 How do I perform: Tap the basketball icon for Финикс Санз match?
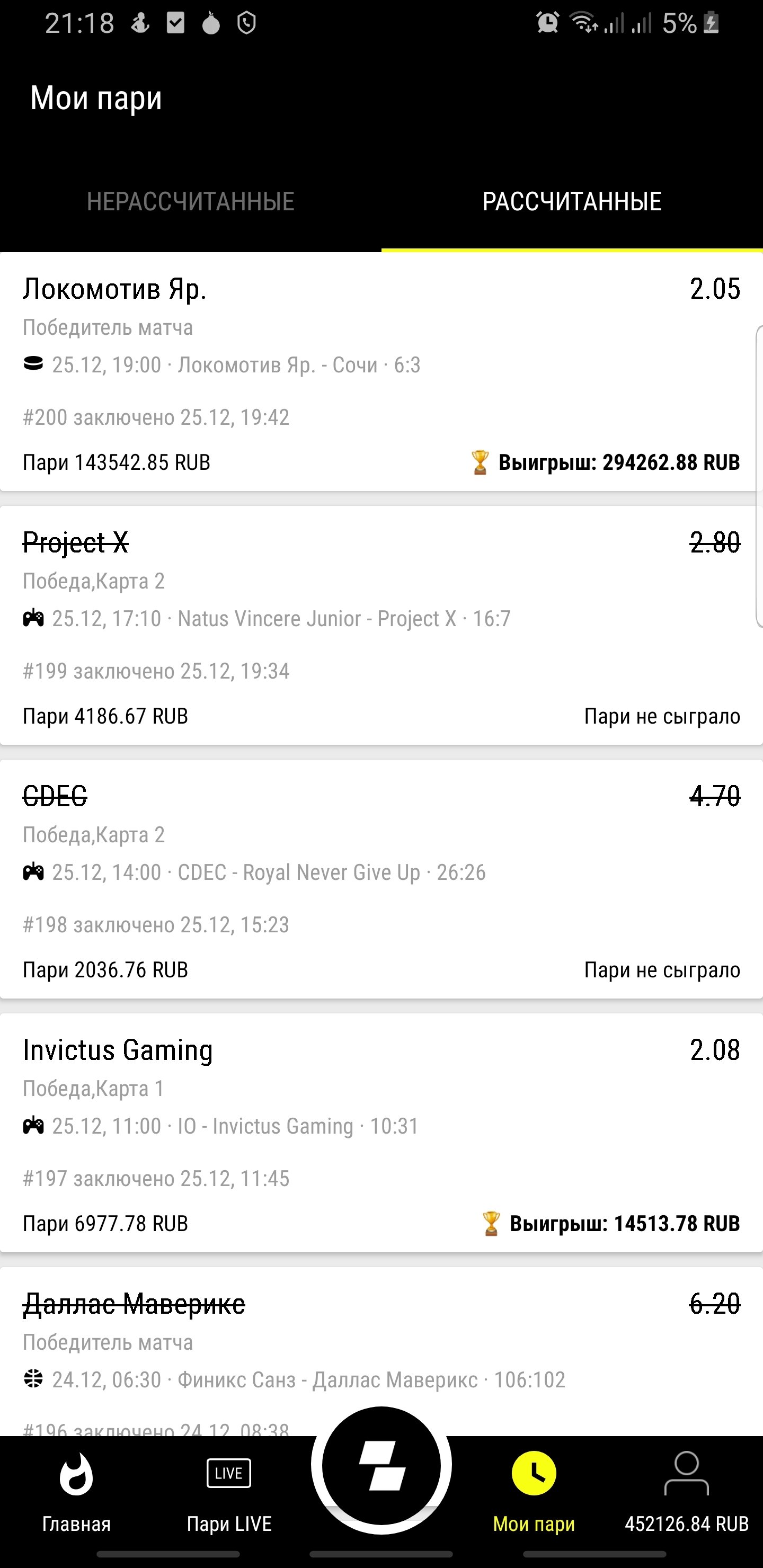(33, 1379)
